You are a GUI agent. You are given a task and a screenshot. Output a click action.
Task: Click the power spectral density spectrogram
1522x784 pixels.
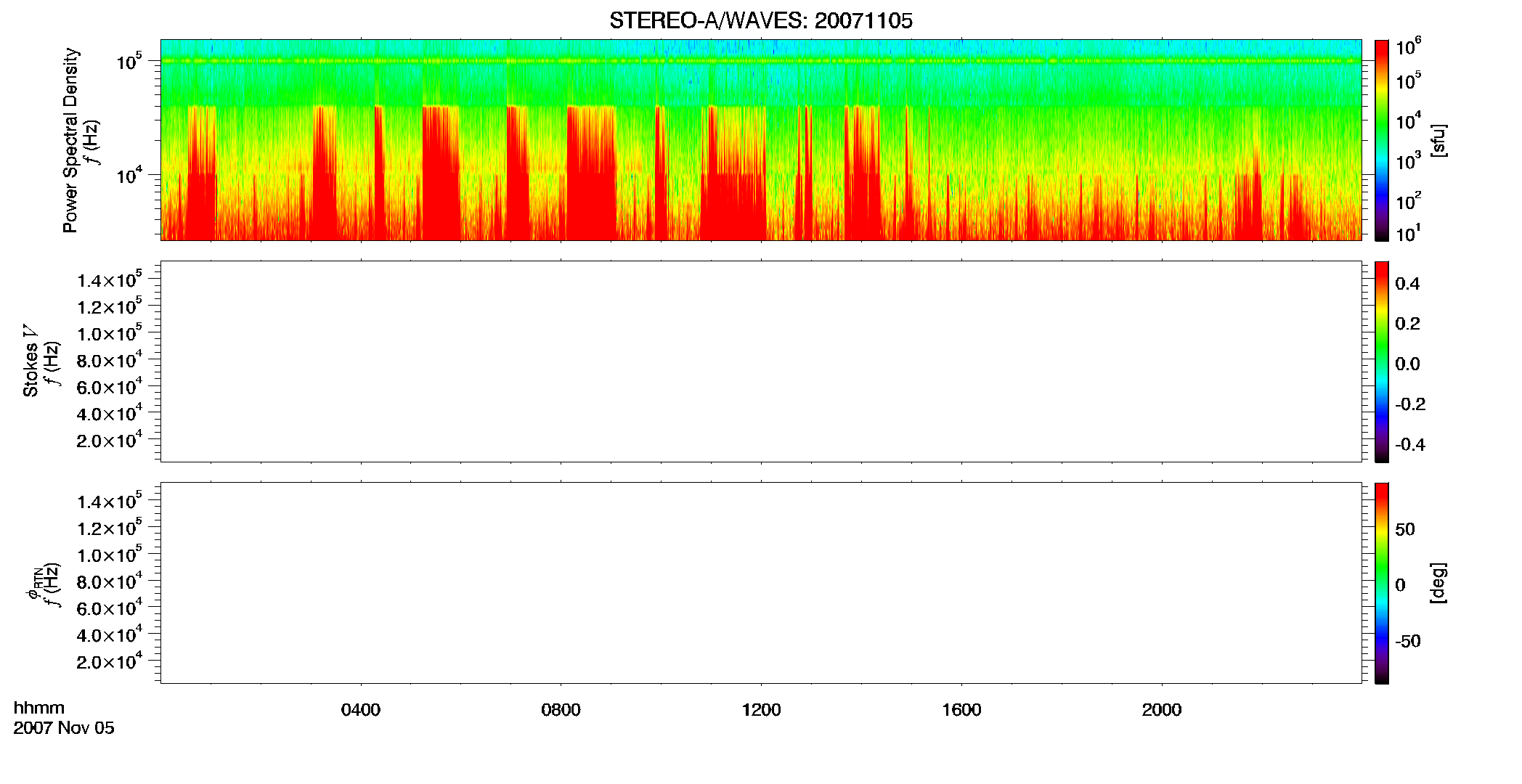click(761, 140)
